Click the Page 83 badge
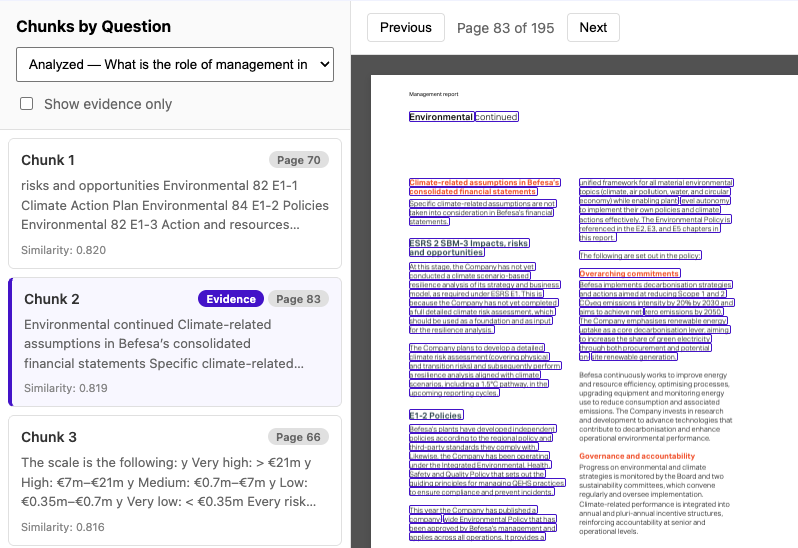 click(x=298, y=299)
